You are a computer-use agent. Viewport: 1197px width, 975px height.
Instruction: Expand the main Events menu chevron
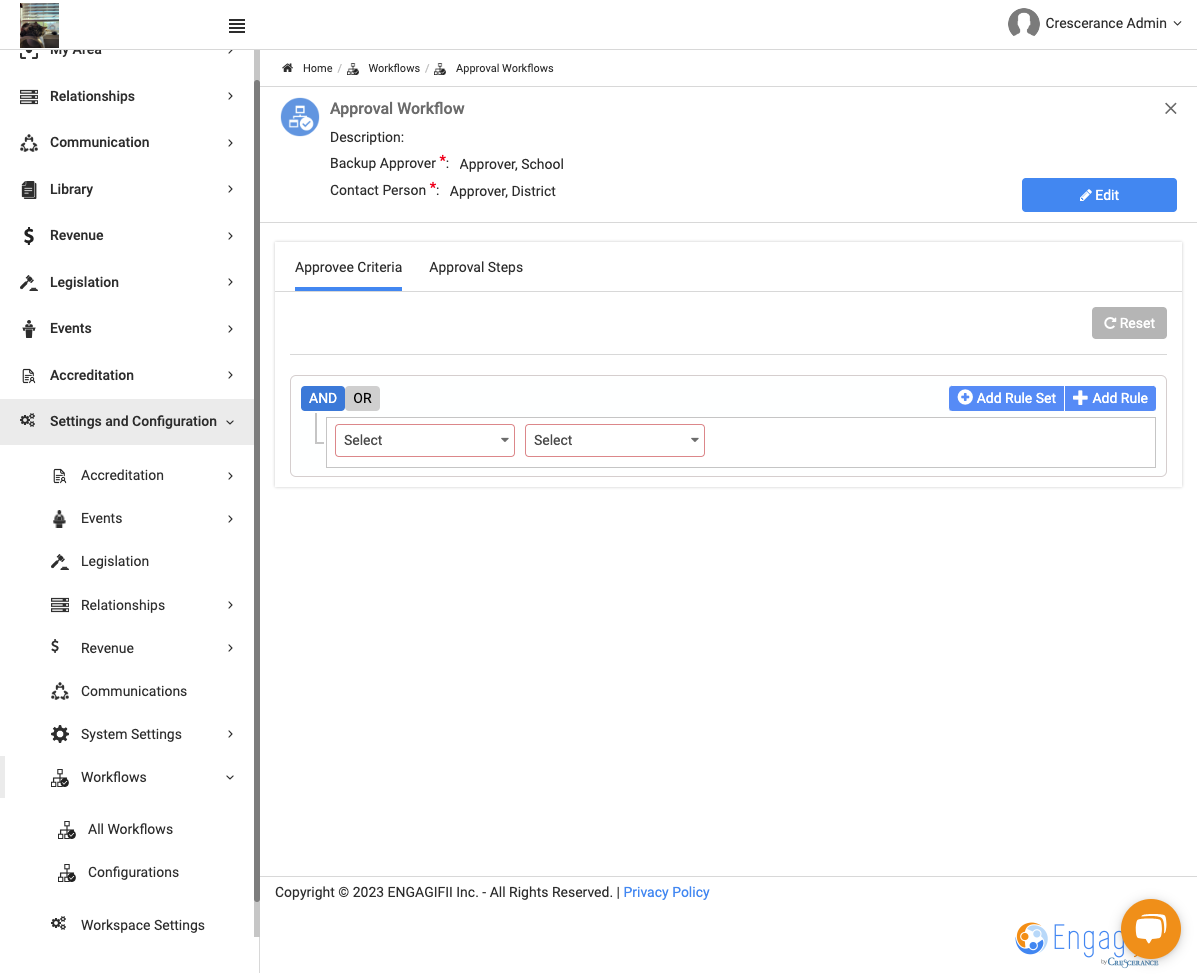tap(231, 329)
